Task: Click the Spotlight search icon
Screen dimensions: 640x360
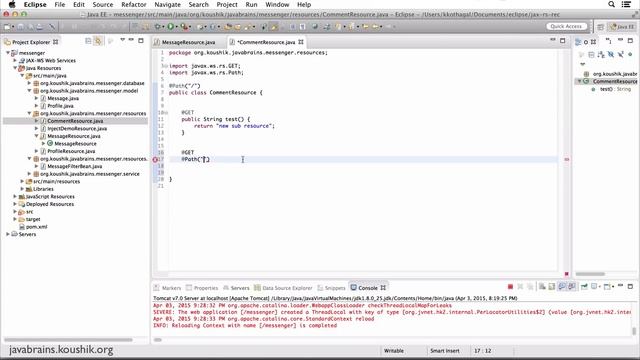Action: point(611,4)
